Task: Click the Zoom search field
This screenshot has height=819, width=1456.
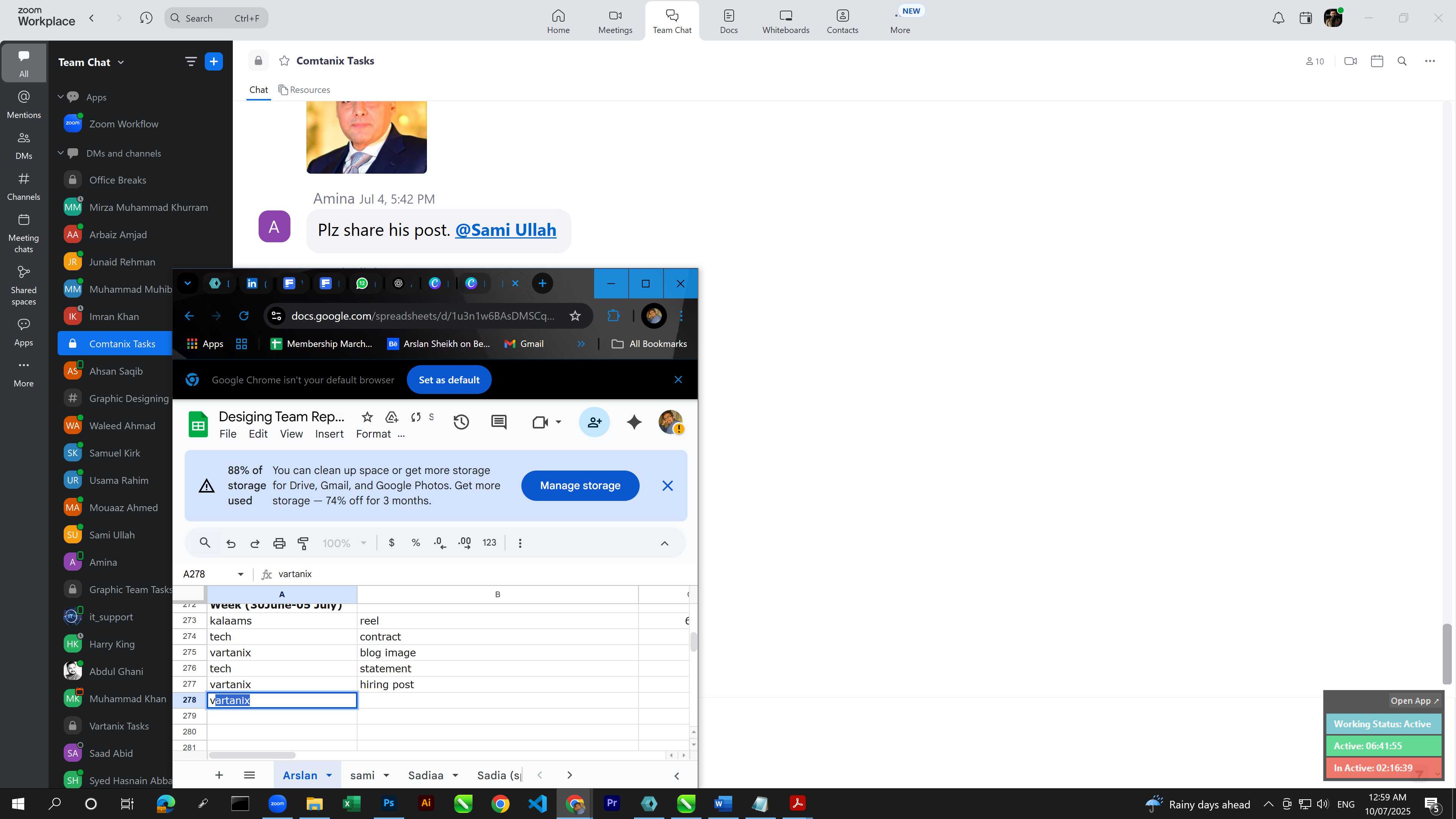Action: tap(216, 18)
